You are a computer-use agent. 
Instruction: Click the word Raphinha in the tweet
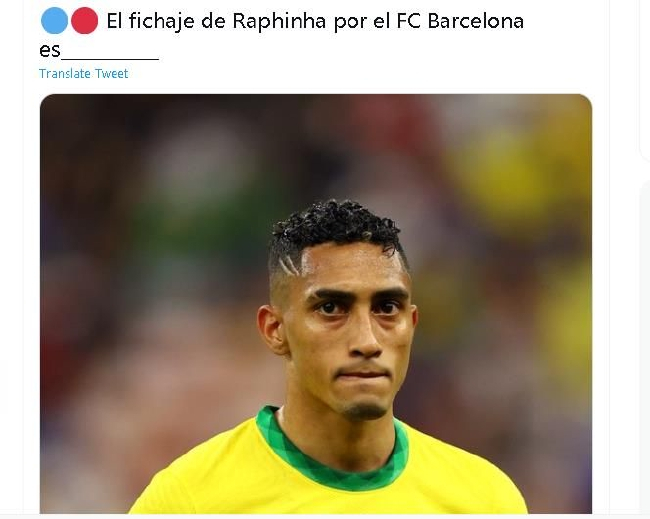(279, 22)
